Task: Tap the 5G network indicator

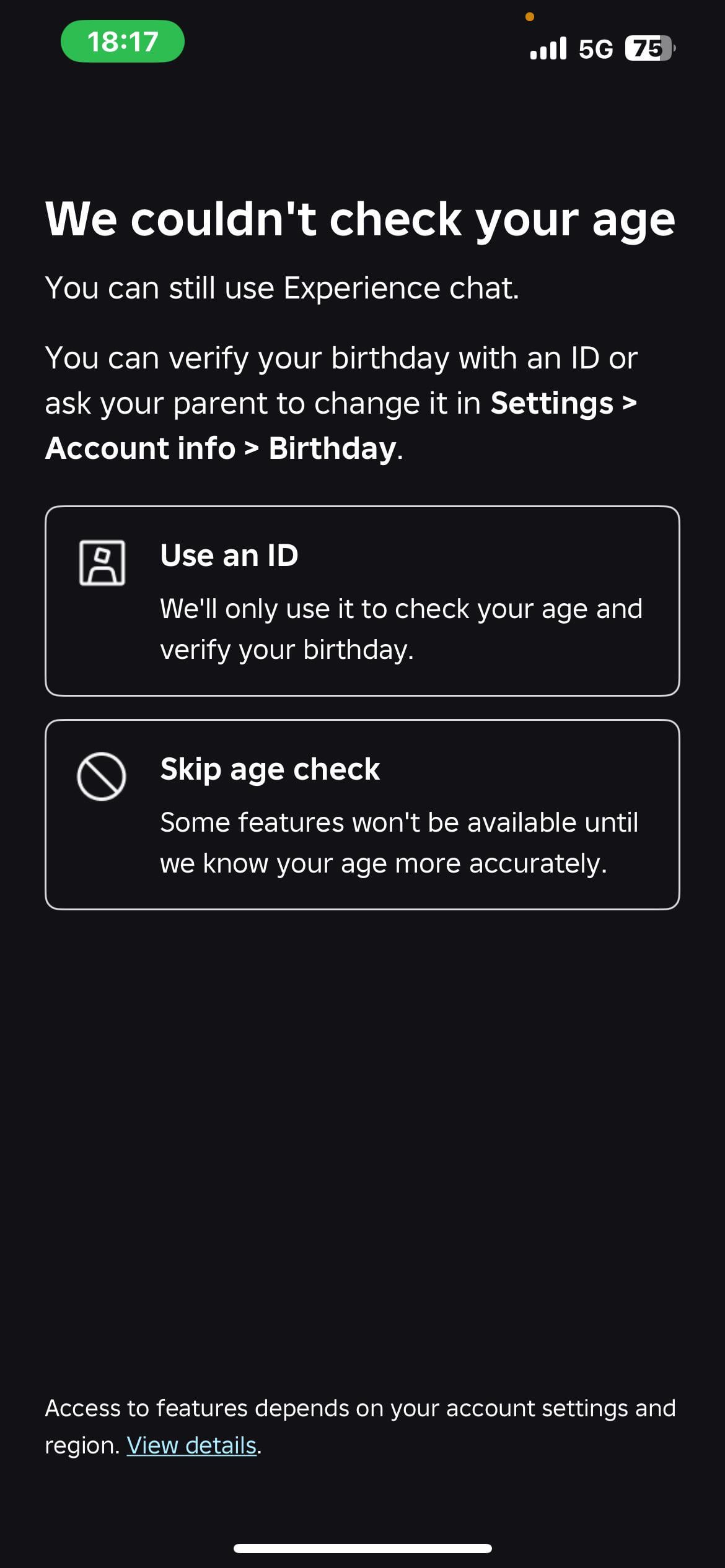Action: pyautogui.click(x=595, y=49)
